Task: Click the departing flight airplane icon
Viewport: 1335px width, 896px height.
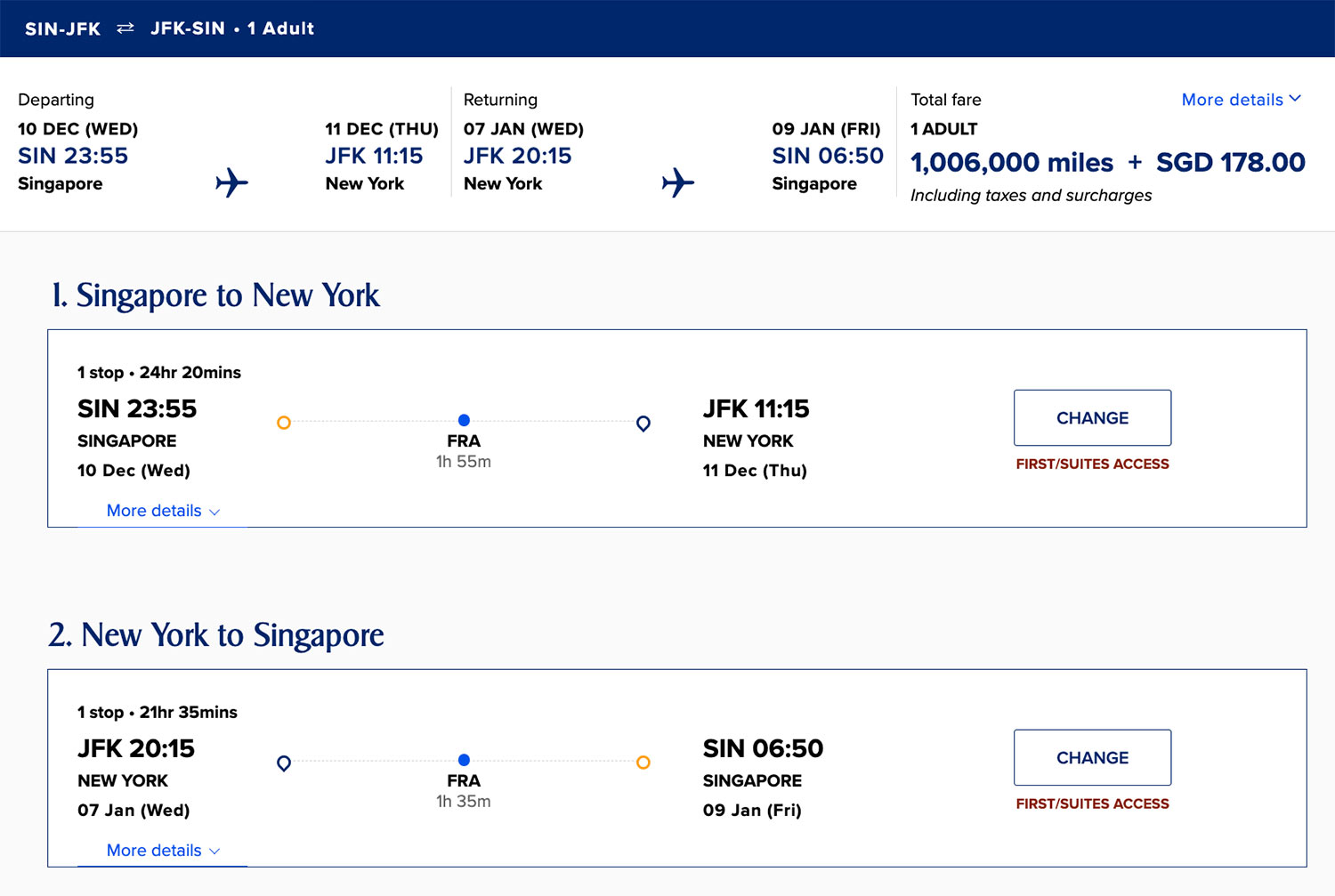Action: click(231, 182)
